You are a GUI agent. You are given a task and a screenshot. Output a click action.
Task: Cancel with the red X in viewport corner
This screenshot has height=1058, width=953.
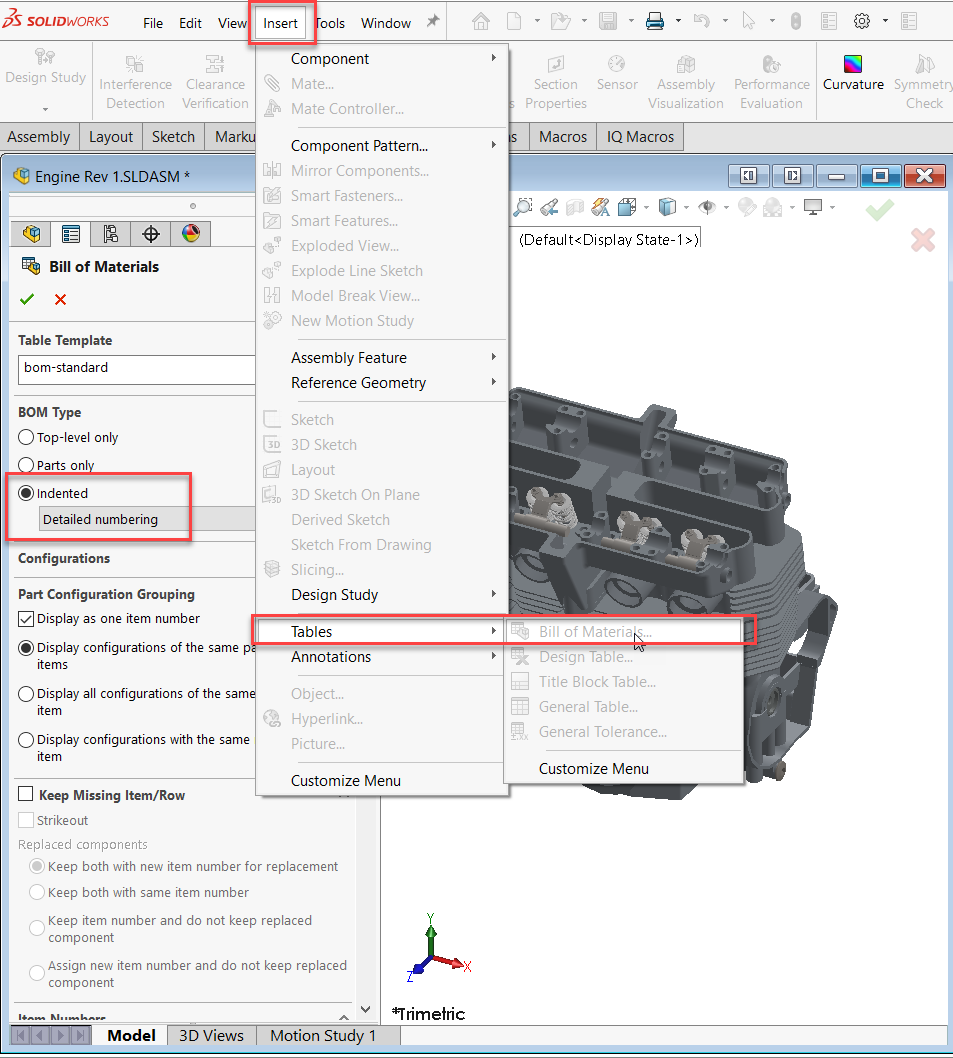923,240
